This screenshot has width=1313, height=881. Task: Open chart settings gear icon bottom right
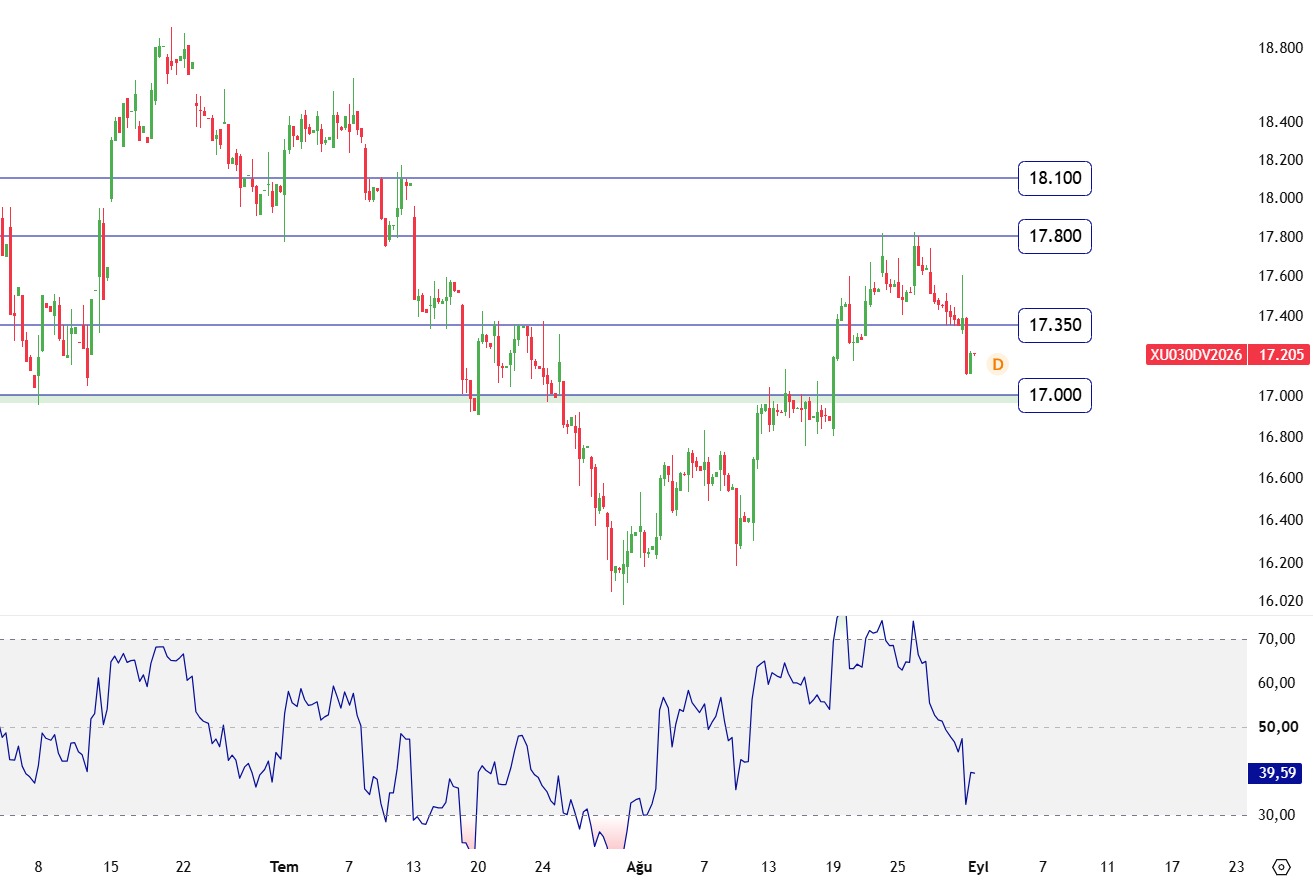(x=1281, y=866)
